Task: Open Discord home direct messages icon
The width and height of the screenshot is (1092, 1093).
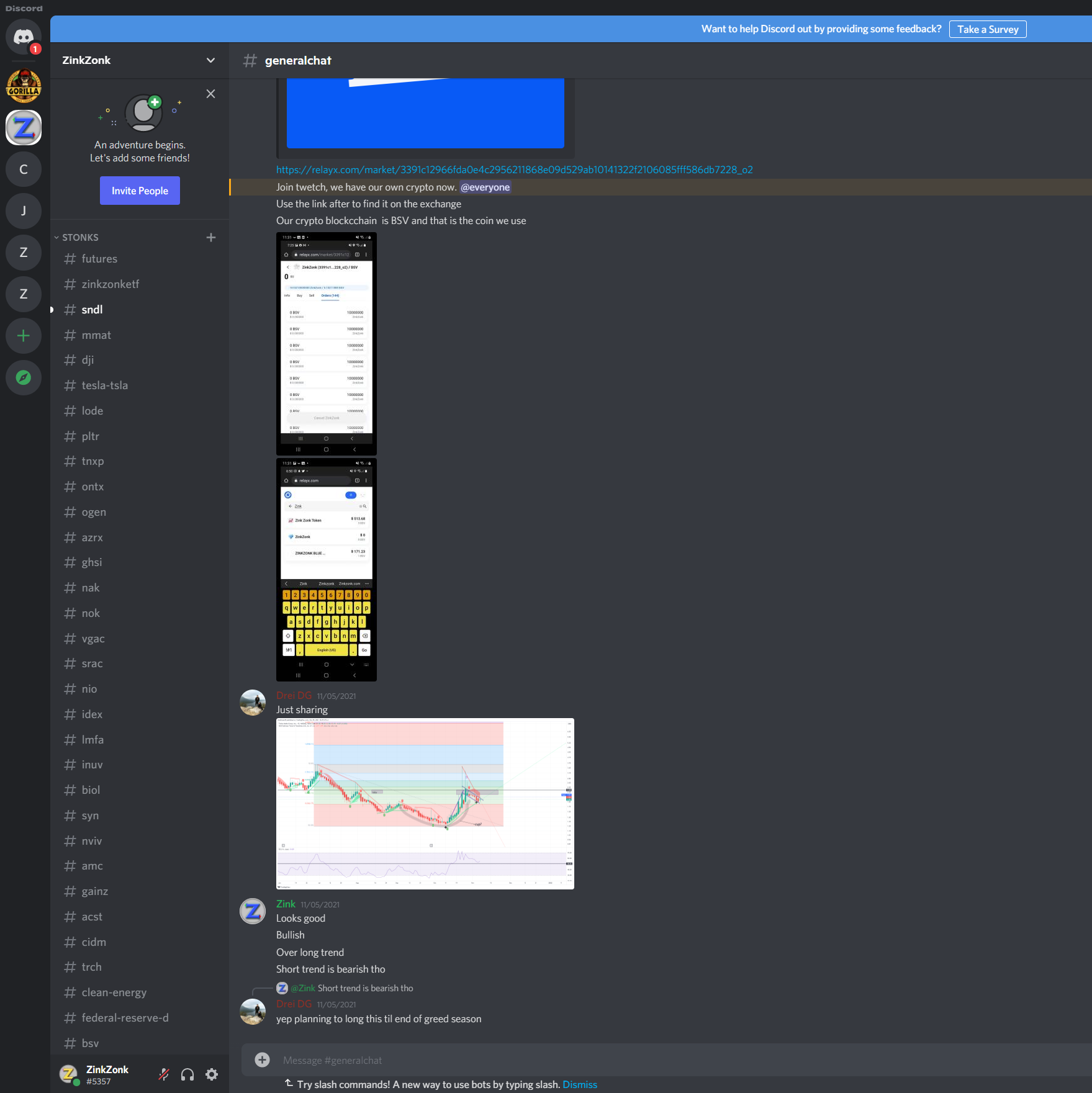Action: click(x=24, y=37)
